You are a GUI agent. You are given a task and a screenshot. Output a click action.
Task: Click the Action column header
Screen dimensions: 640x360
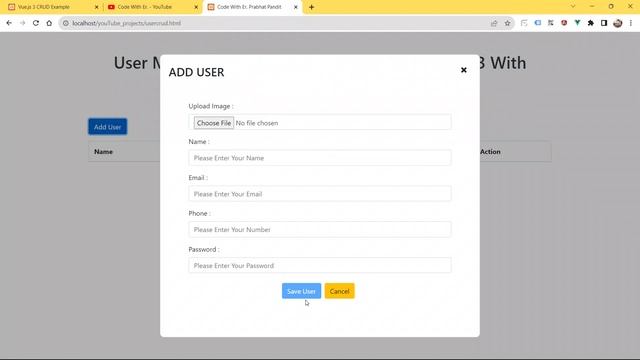pos(490,151)
